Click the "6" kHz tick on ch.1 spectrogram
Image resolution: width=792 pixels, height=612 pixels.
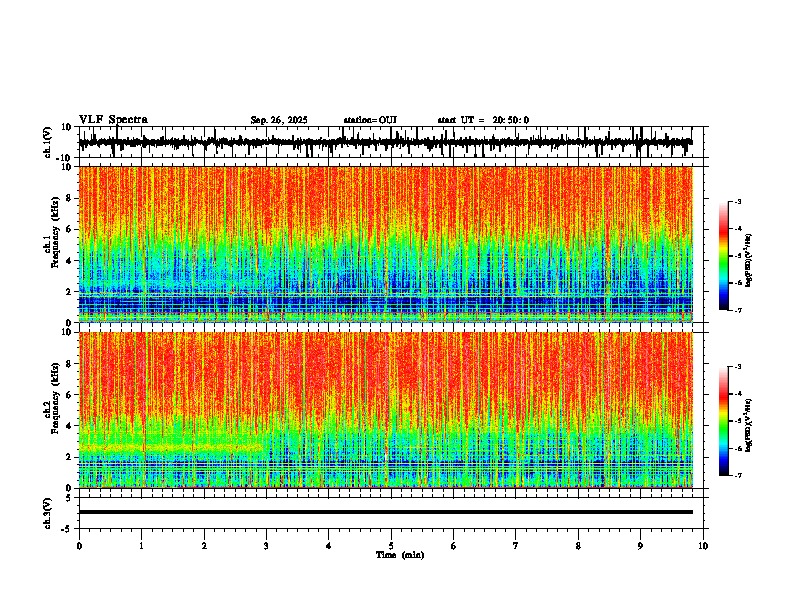pyautogui.click(x=69, y=229)
